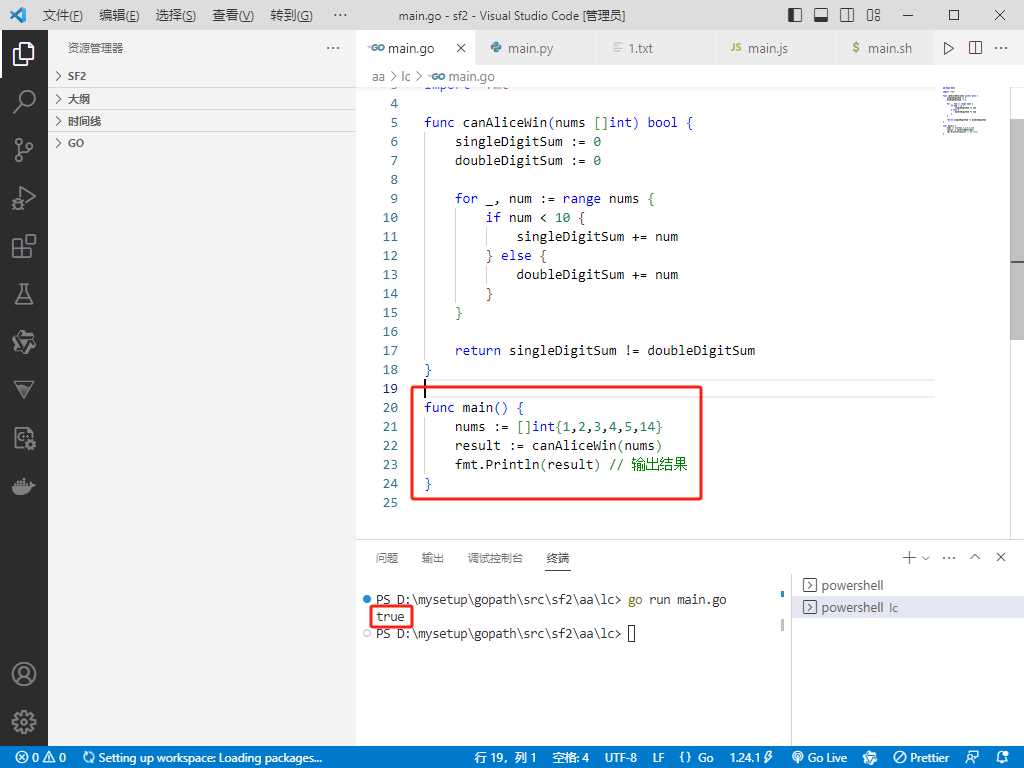Open the Run and Debug view

point(24,198)
